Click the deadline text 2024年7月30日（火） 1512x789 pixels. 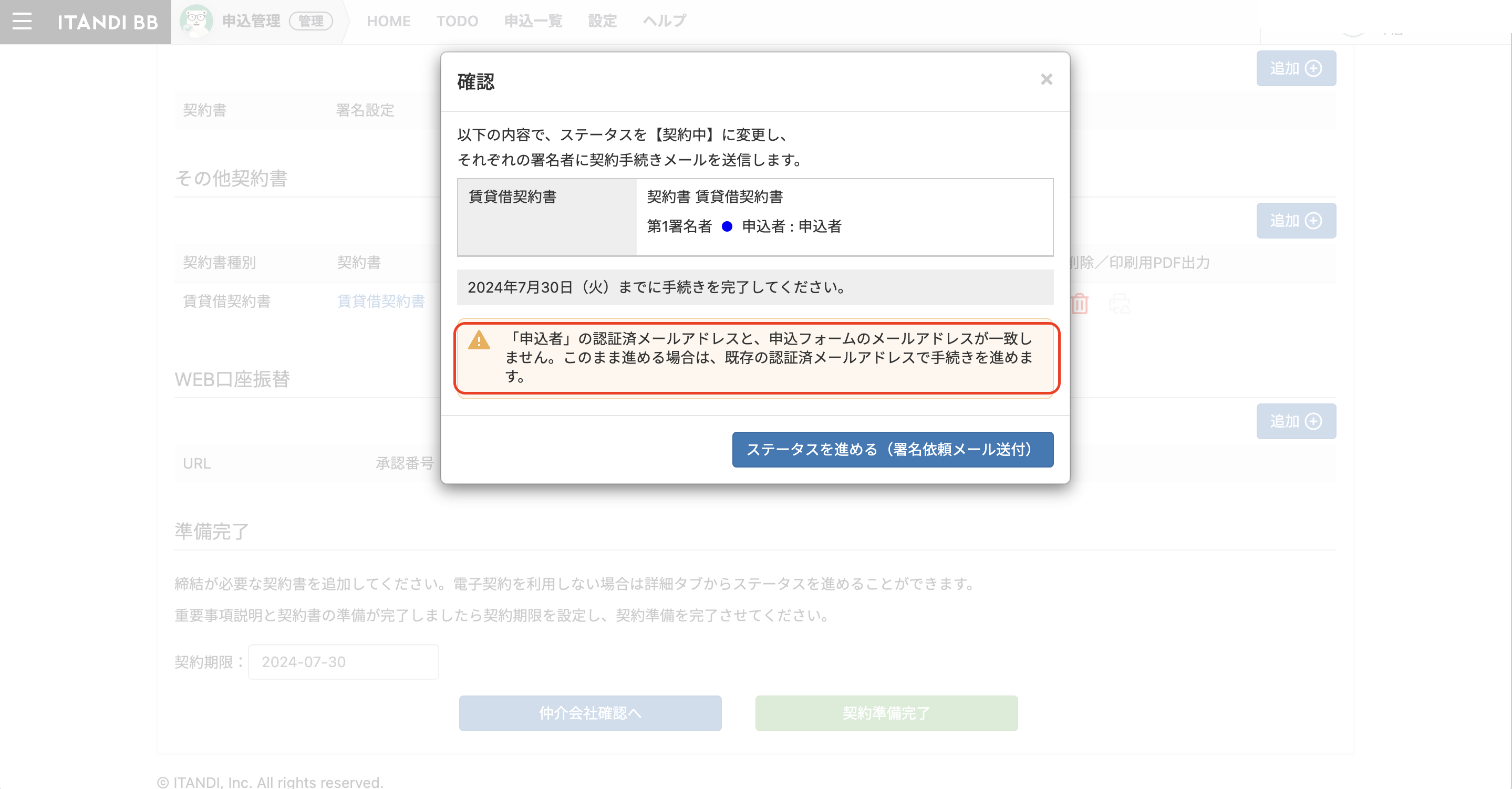[x=540, y=288]
